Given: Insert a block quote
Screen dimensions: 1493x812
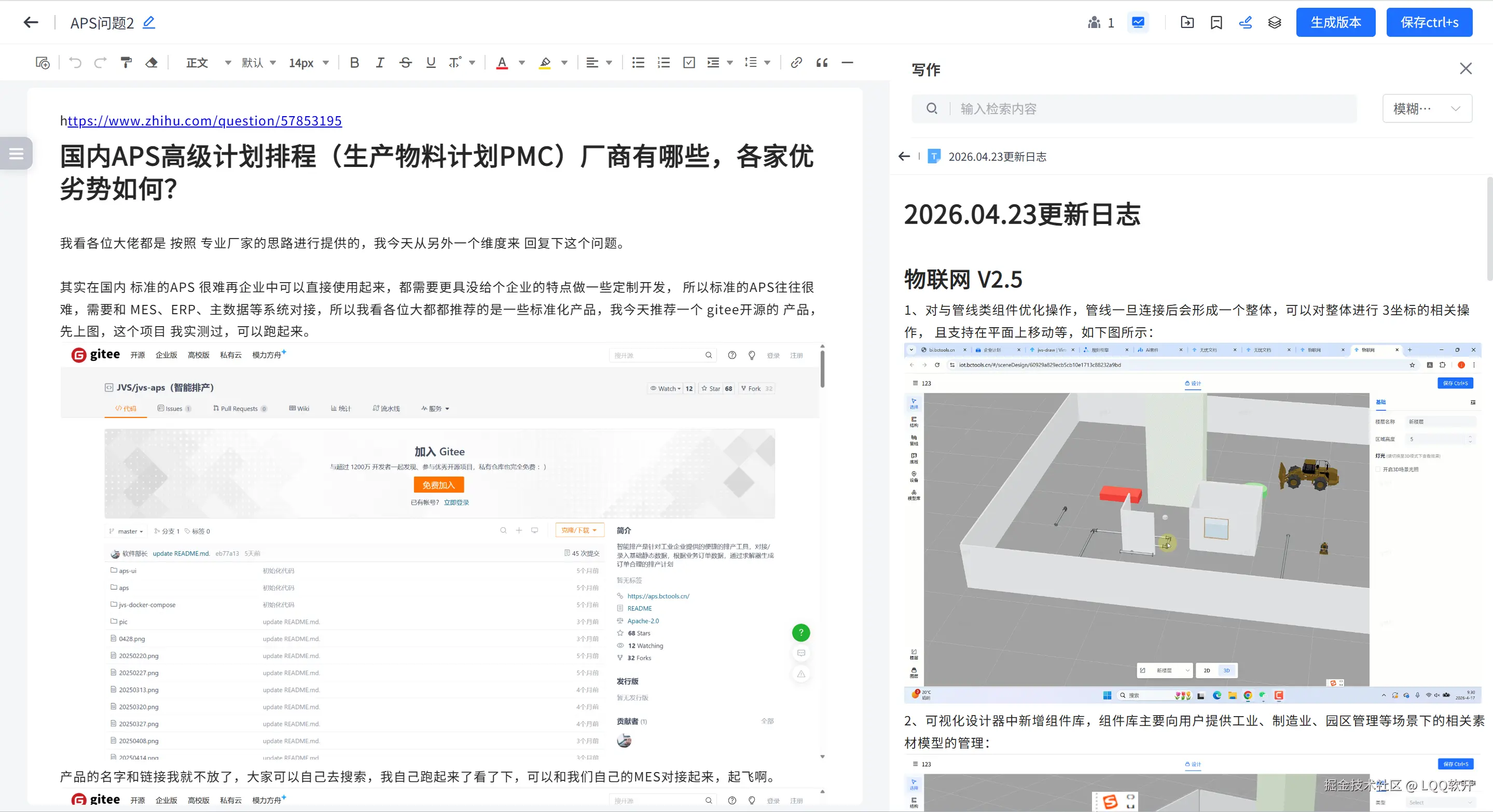Looking at the screenshot, I should click(822, 63).
